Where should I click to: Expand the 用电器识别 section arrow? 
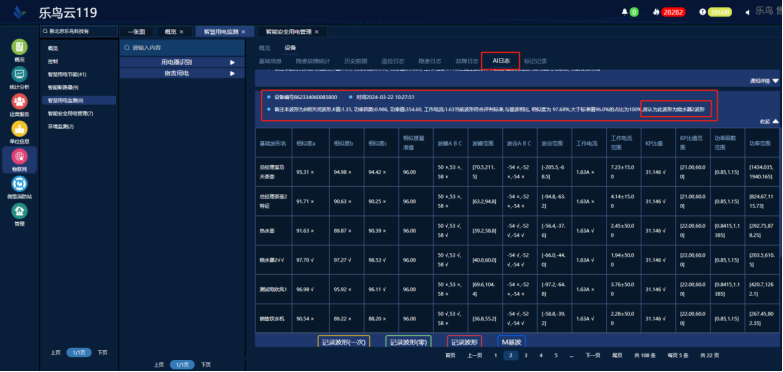[x=232, y=62]
